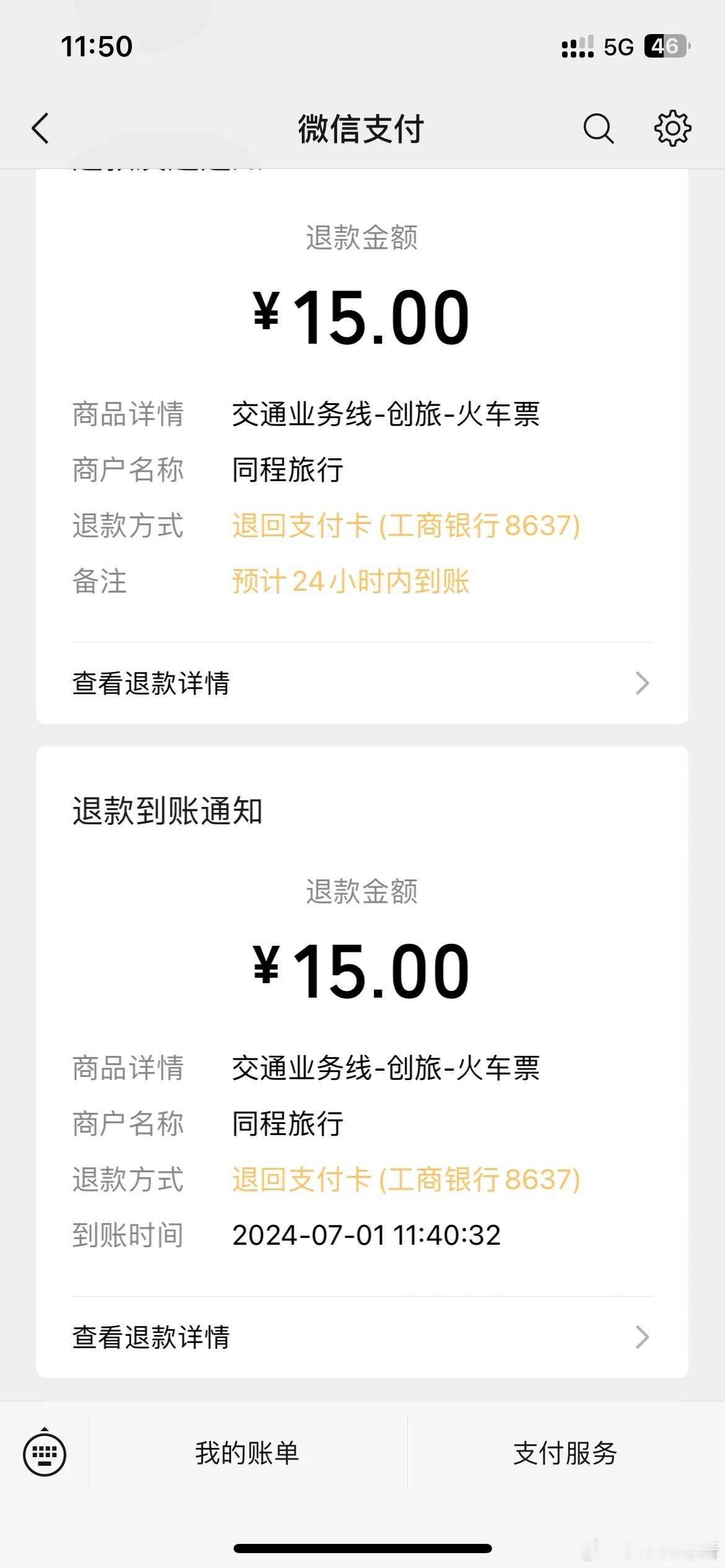Image resolution: width=725 pixels, height=1568 pixels.
Task: Tap second 退回支付卡 (工商银行8637) text
Action: (406, 1180)
